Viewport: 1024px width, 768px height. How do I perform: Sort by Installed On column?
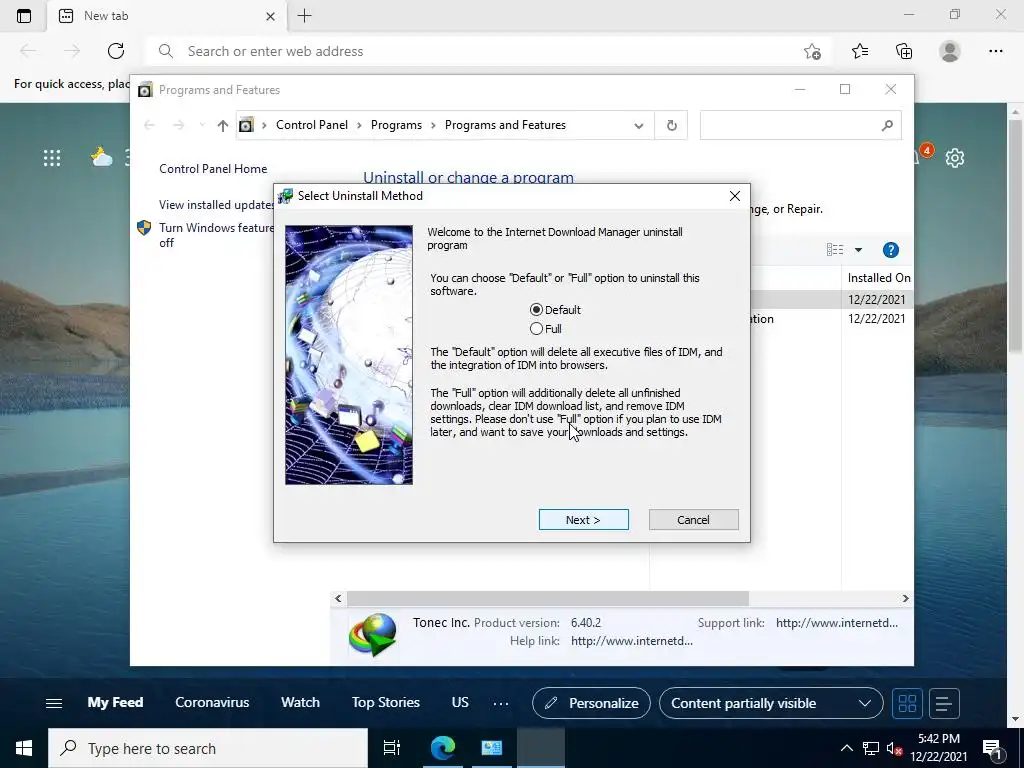tap(879, 278)
